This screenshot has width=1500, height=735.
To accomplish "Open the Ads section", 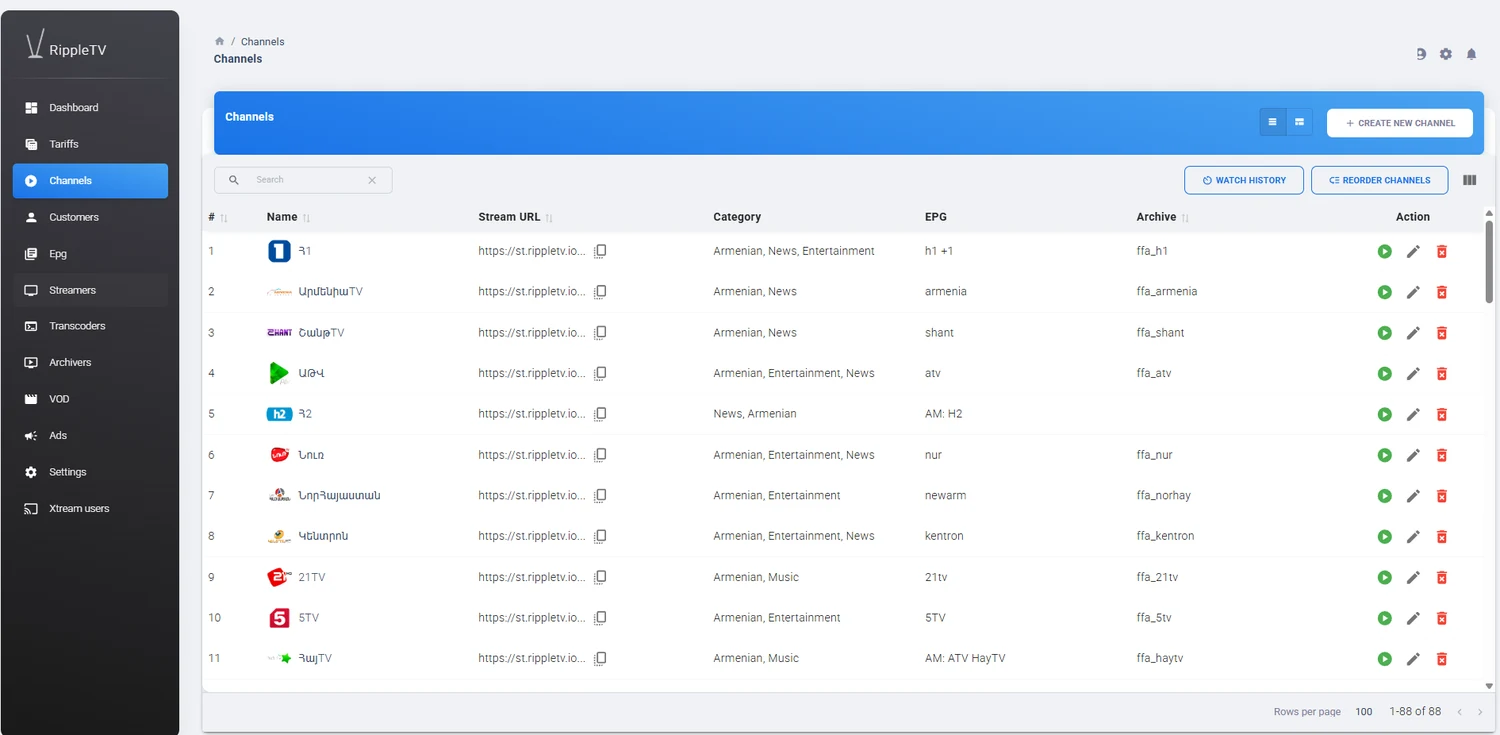I will click(90, 435).
